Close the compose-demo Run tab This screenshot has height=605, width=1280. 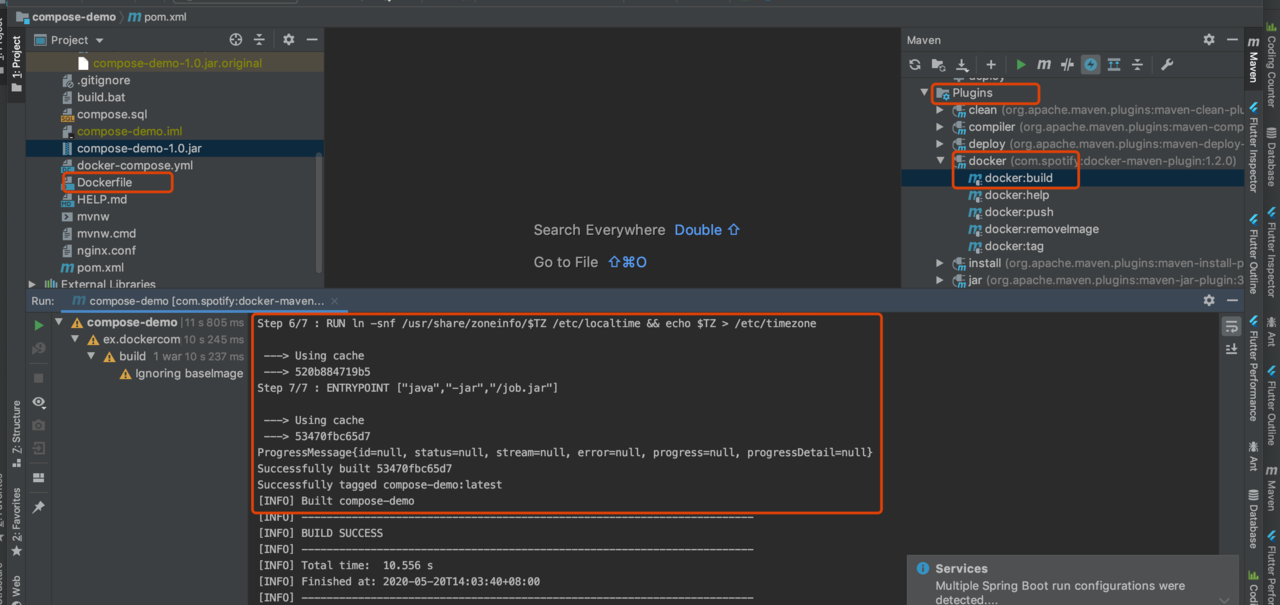334,300
